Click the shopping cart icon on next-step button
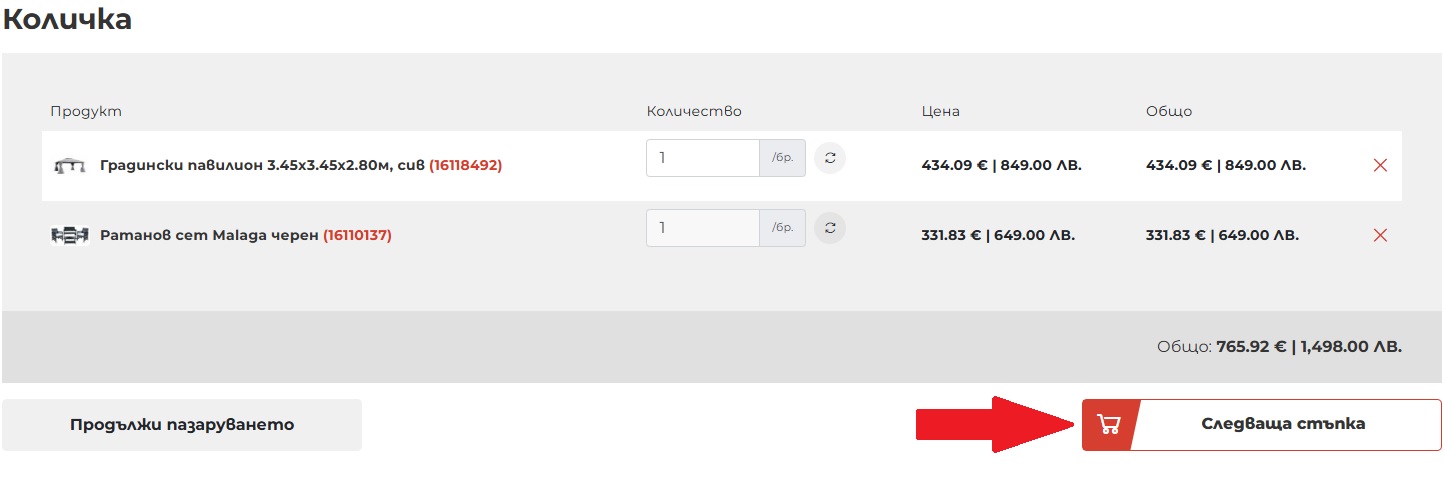This screenshot has width=1444, height=489. point(1108,424)
